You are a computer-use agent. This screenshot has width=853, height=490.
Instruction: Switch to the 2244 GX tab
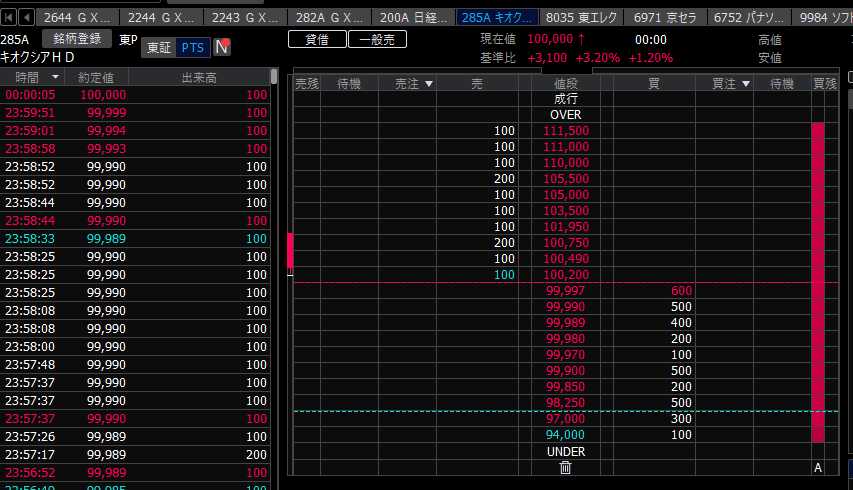pyautogui.click(x=161, y=17)
